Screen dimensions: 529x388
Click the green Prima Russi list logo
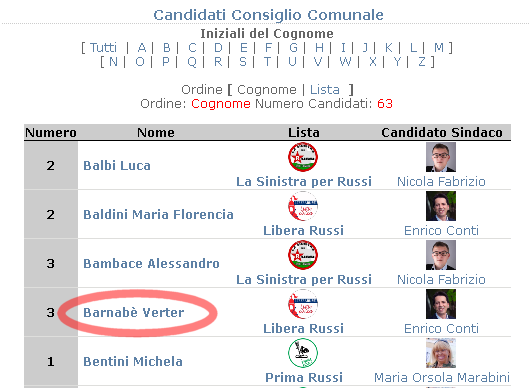coord(303,353)
